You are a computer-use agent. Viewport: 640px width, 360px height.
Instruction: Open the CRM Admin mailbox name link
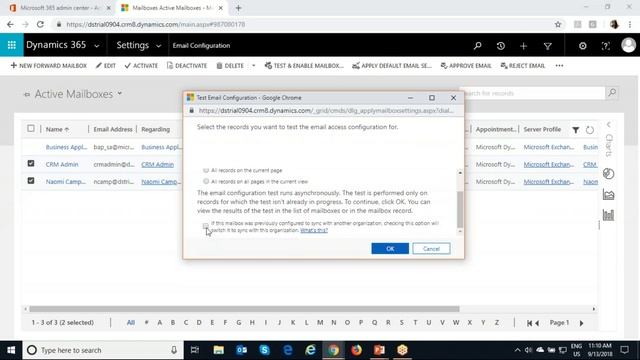coord(62,164)
